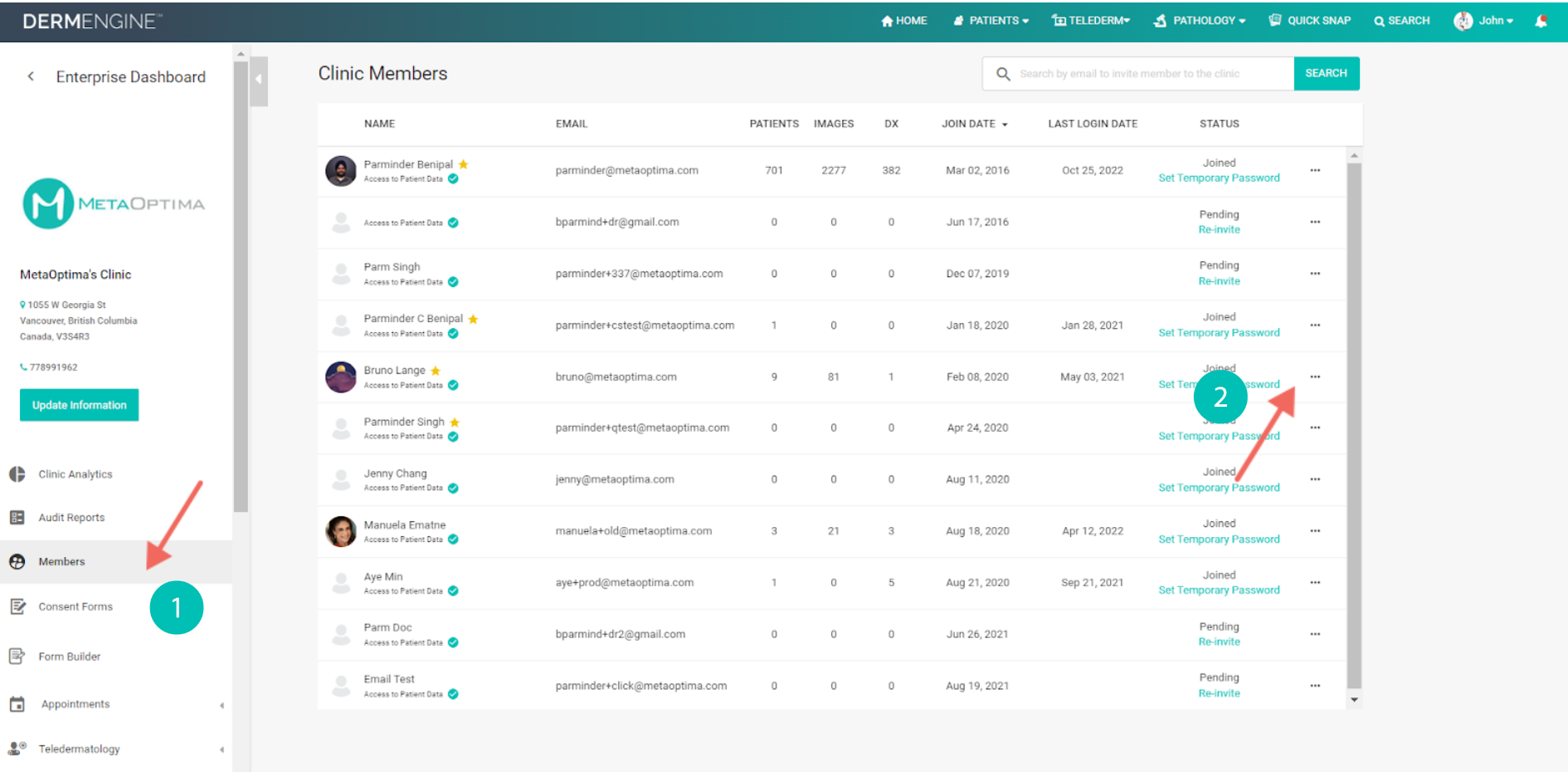The height and width of the screenshot is (772, 1568).
Task: Click the notification bell icon
Action: tap(1541, 21)
